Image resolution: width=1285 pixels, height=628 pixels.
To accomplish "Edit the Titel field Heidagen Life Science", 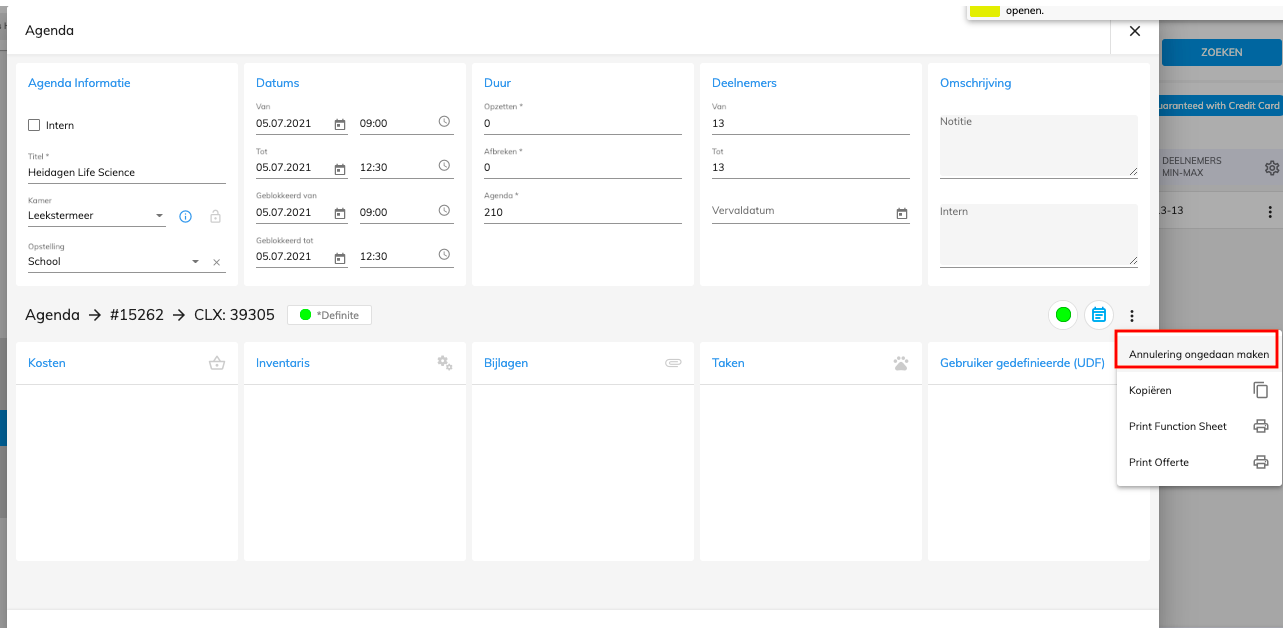I will pyautogui.click(x=127, y=172).
